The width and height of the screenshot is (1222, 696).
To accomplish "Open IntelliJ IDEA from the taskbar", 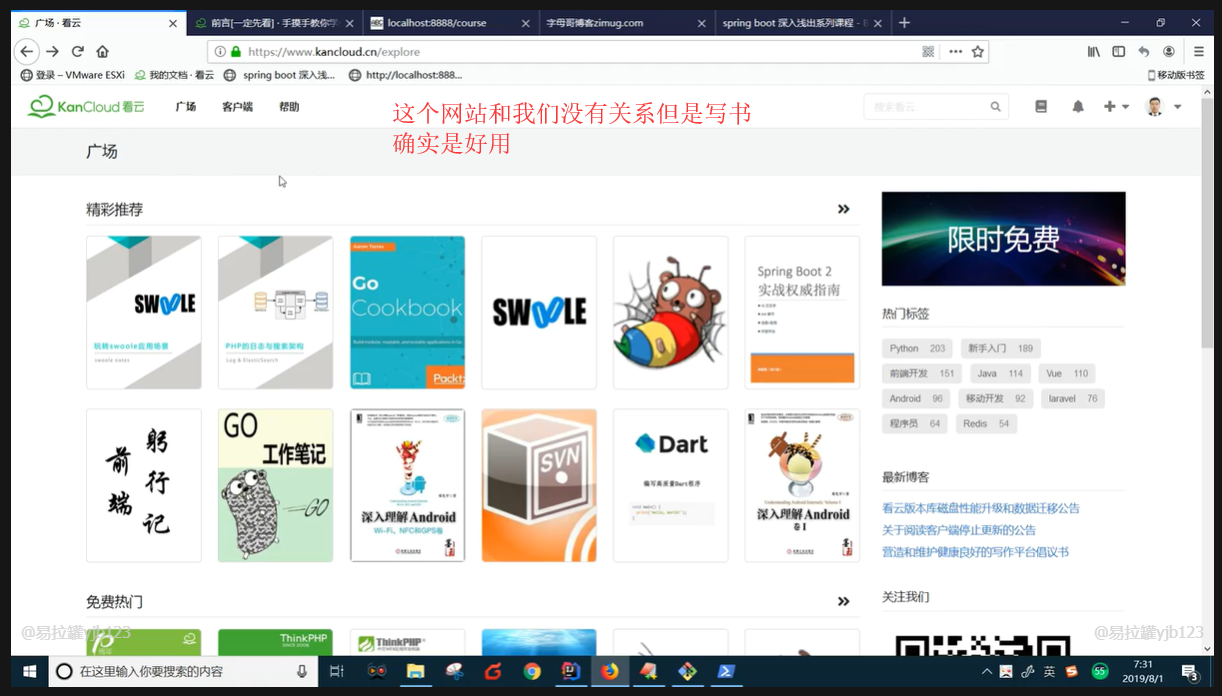I will point(571,671).
